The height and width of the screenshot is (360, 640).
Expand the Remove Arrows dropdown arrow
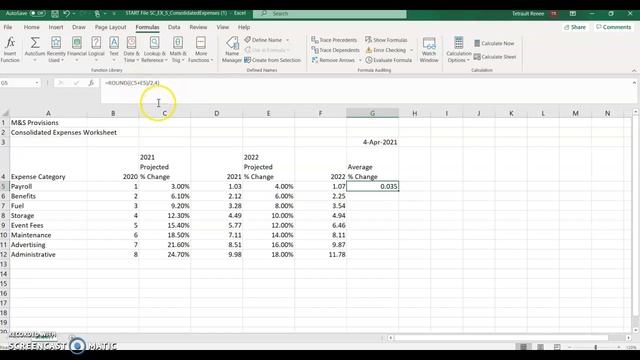pos(360,60)
